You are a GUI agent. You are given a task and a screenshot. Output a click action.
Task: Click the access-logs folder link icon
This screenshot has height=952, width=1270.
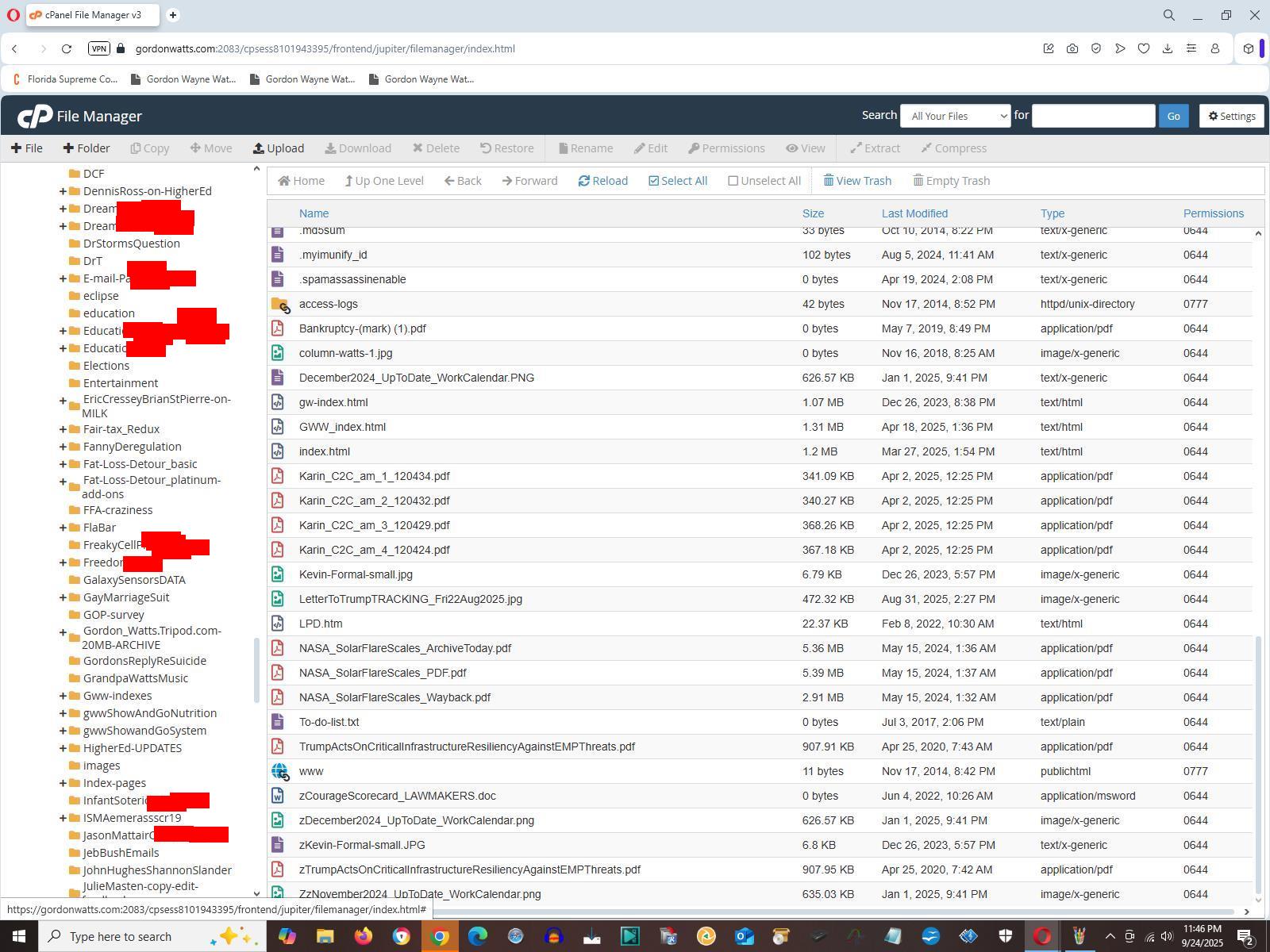(x=279, y=304)
